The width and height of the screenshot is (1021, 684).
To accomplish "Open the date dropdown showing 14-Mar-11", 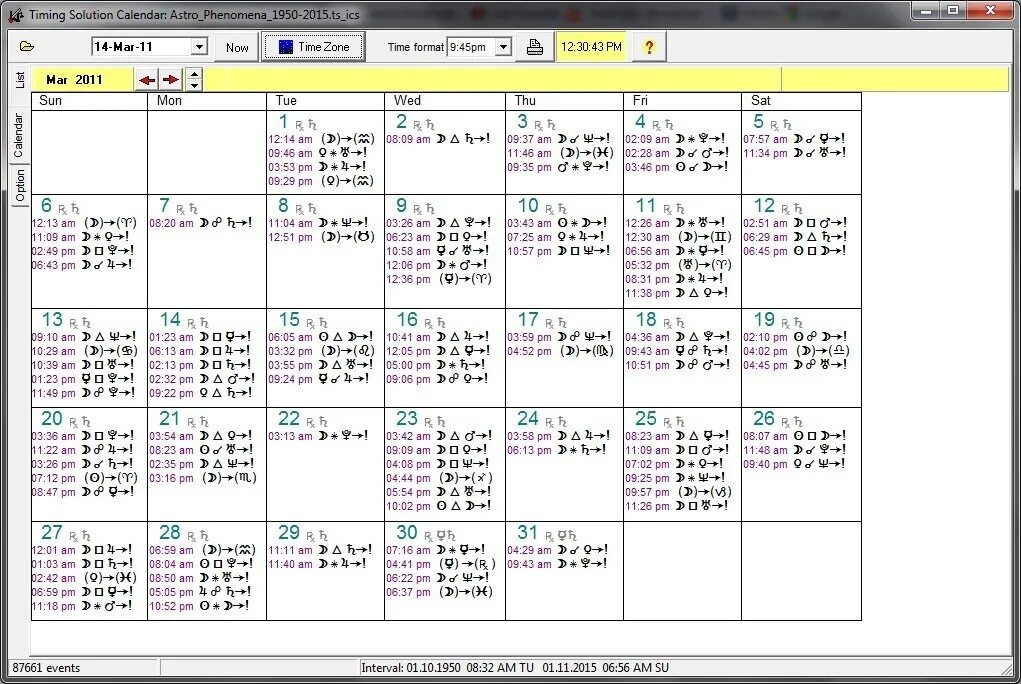I will coord(199,47).
